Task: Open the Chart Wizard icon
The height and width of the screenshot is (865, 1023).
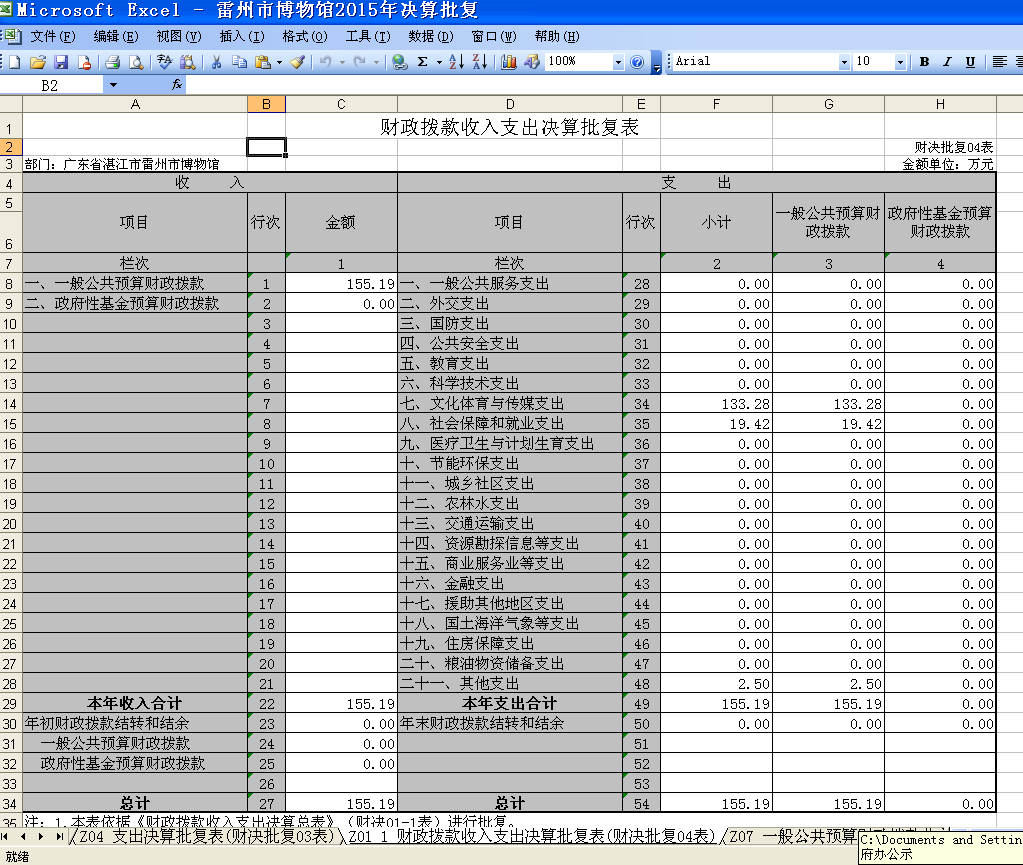Action: click(509, 62)
